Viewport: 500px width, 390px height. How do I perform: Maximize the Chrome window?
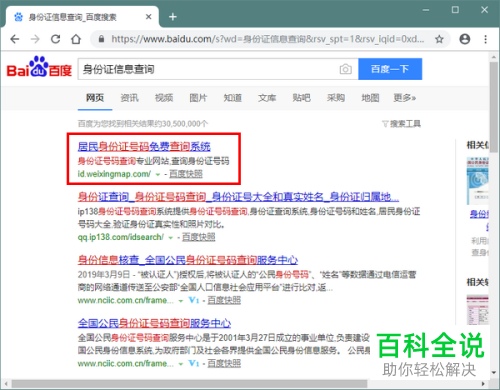[x=455, y=10]
